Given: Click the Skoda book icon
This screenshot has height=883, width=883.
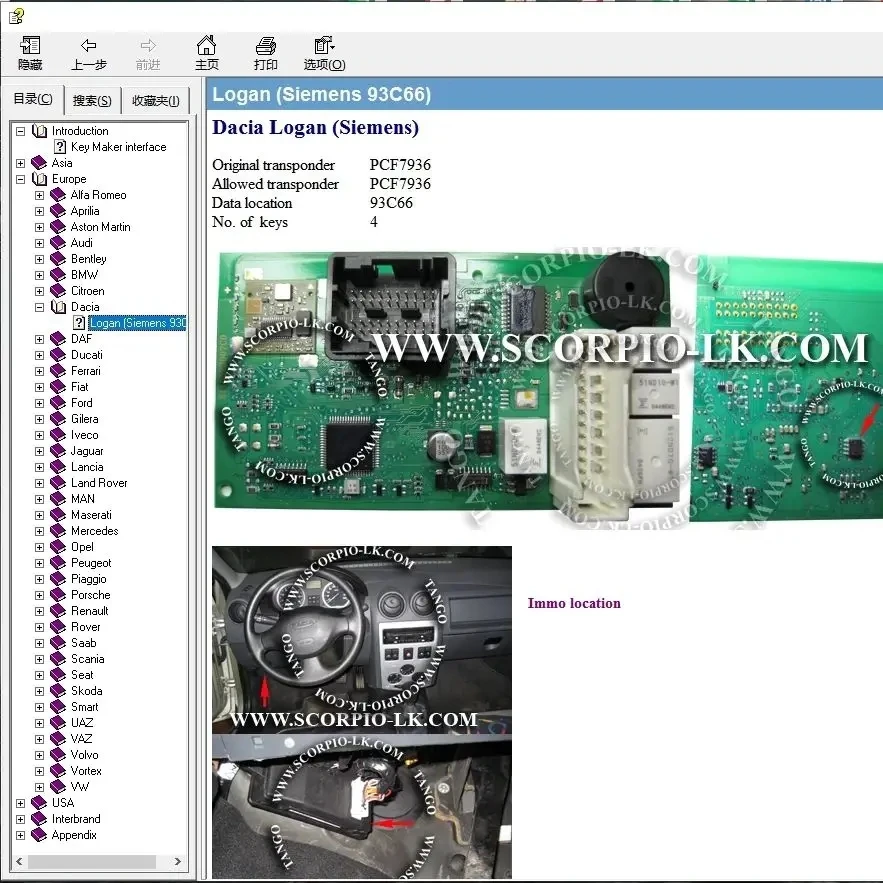Looking at the screenshot, I should (58, 691).
